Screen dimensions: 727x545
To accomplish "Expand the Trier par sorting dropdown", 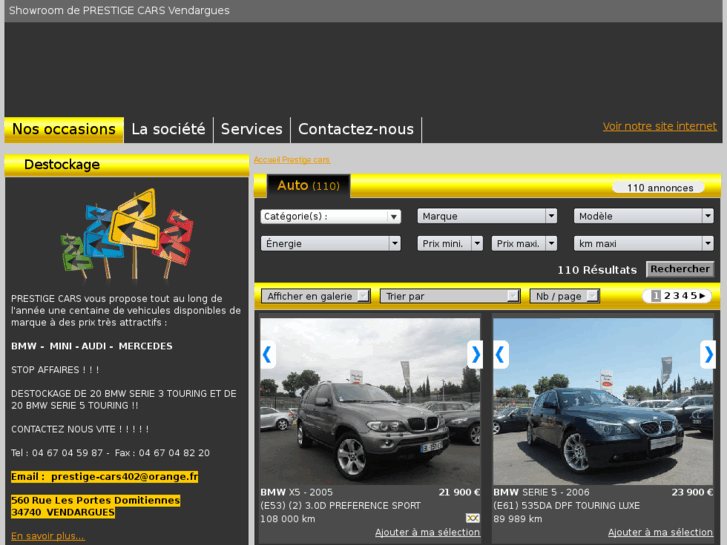I will 450,296.
